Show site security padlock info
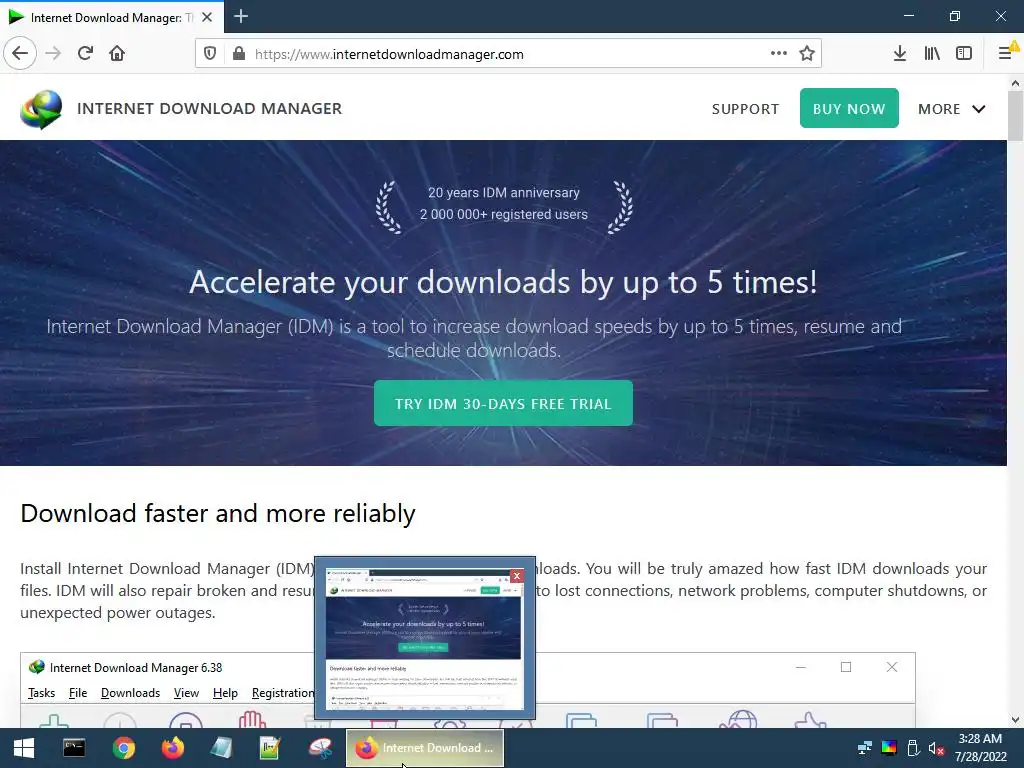Viewport: 1024px width, 768px height. pyautogui.click(x=239, y=54)
